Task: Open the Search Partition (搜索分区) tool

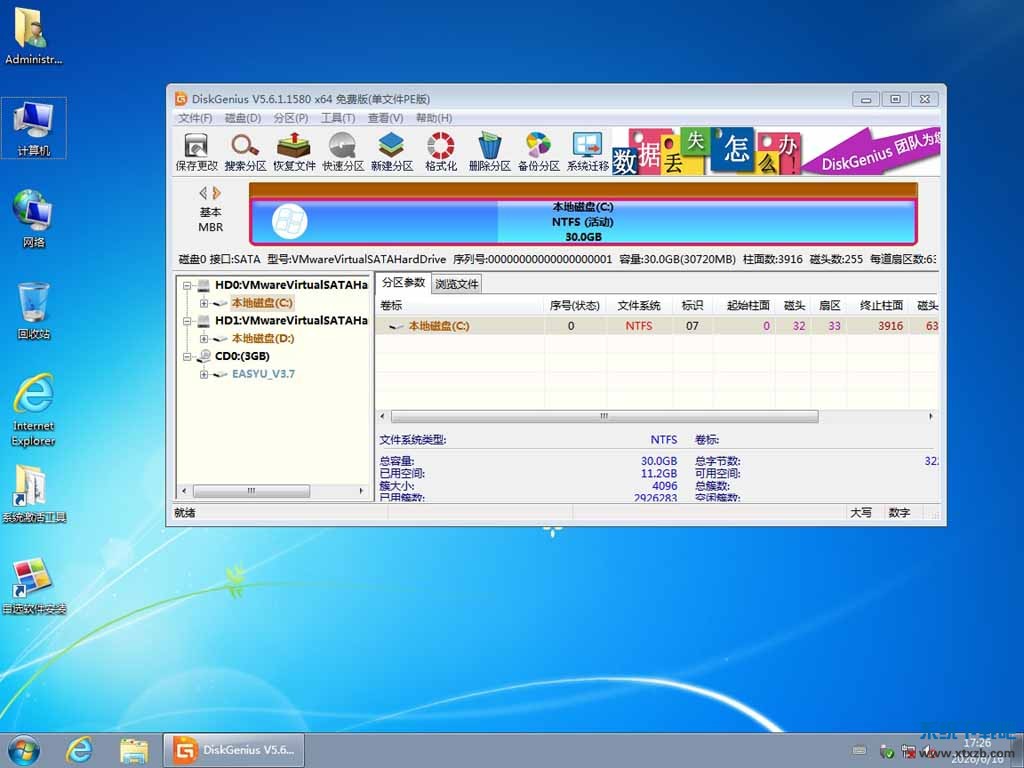Action: point(246,152)
